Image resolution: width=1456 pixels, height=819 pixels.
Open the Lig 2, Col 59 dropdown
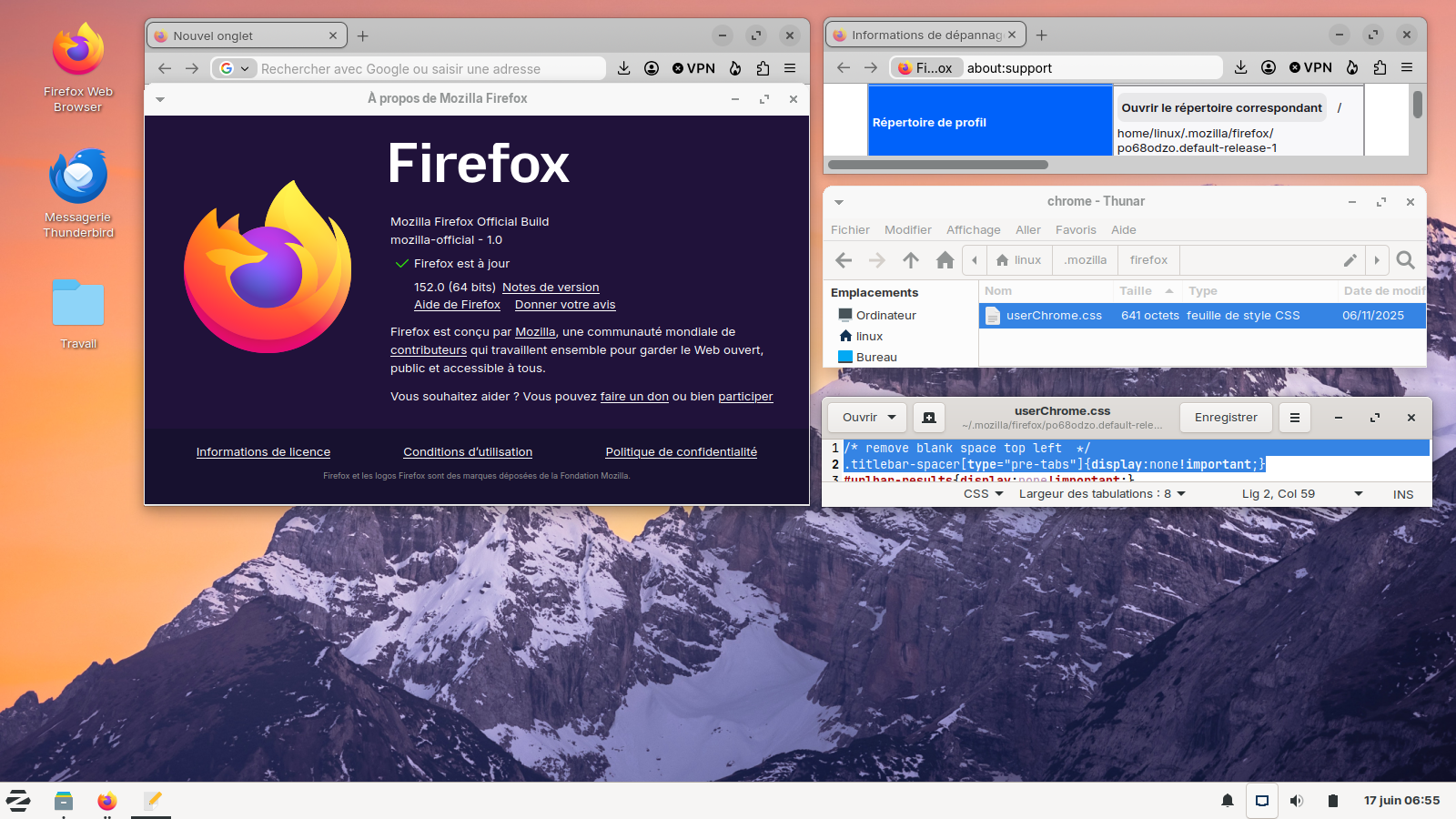point(1302,494)
